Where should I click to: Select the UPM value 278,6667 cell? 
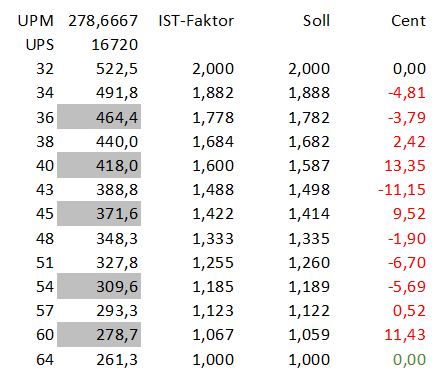pyautogui.click(x=103, y=21)
